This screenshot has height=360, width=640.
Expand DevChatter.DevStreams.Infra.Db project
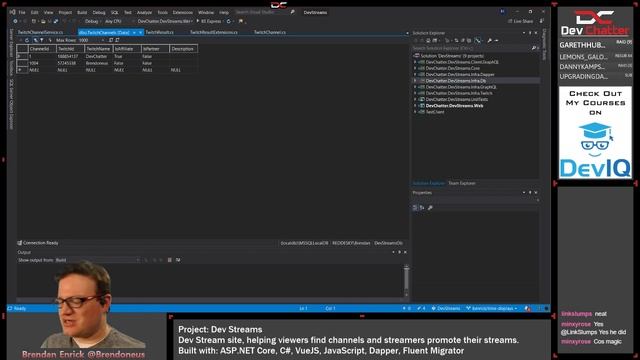[416, 81]
